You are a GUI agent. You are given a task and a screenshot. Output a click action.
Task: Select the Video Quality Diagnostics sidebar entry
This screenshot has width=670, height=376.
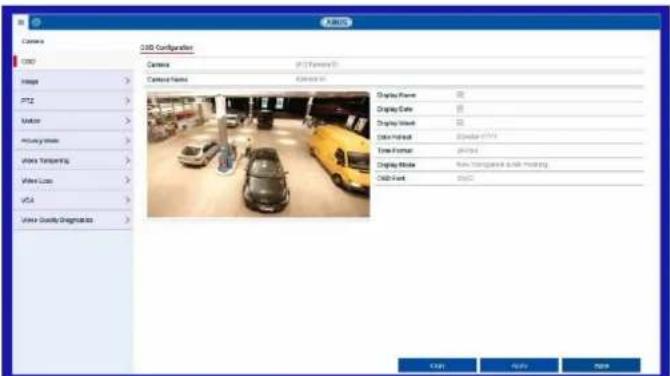tap(73, 220)
